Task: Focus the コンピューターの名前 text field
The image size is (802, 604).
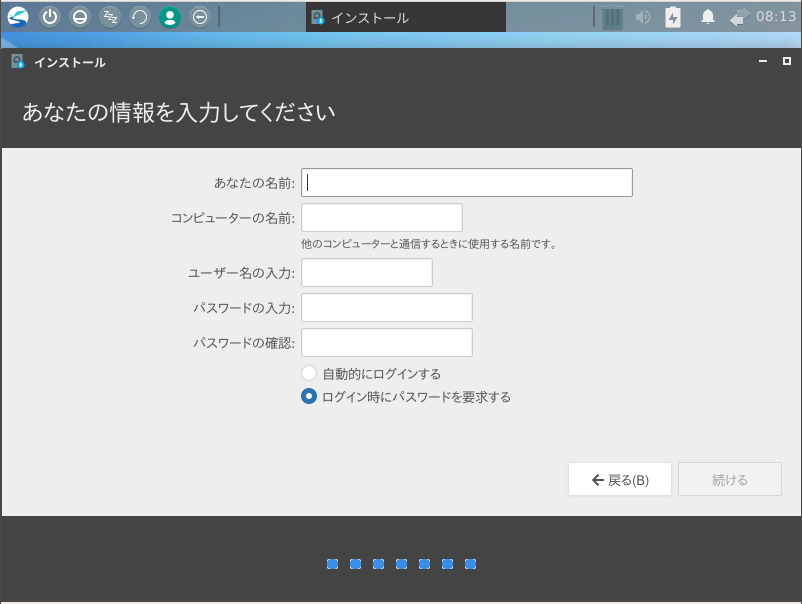Action: point(382,217)
